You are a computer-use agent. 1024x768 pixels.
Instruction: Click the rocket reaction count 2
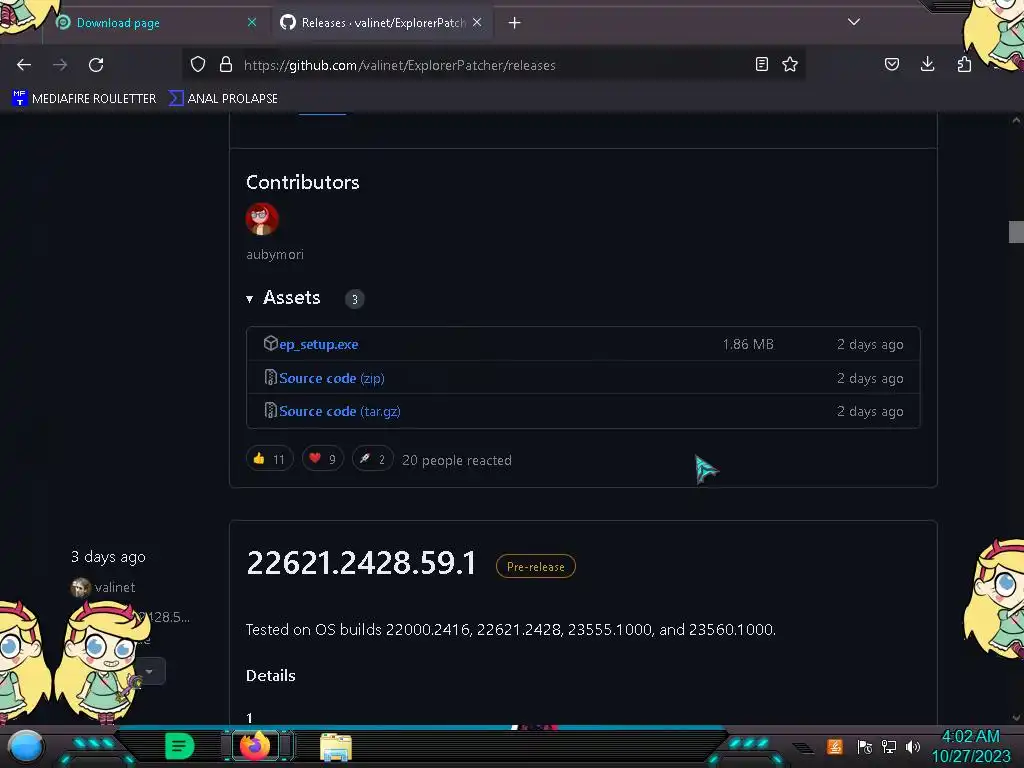[x=373, y=459]
